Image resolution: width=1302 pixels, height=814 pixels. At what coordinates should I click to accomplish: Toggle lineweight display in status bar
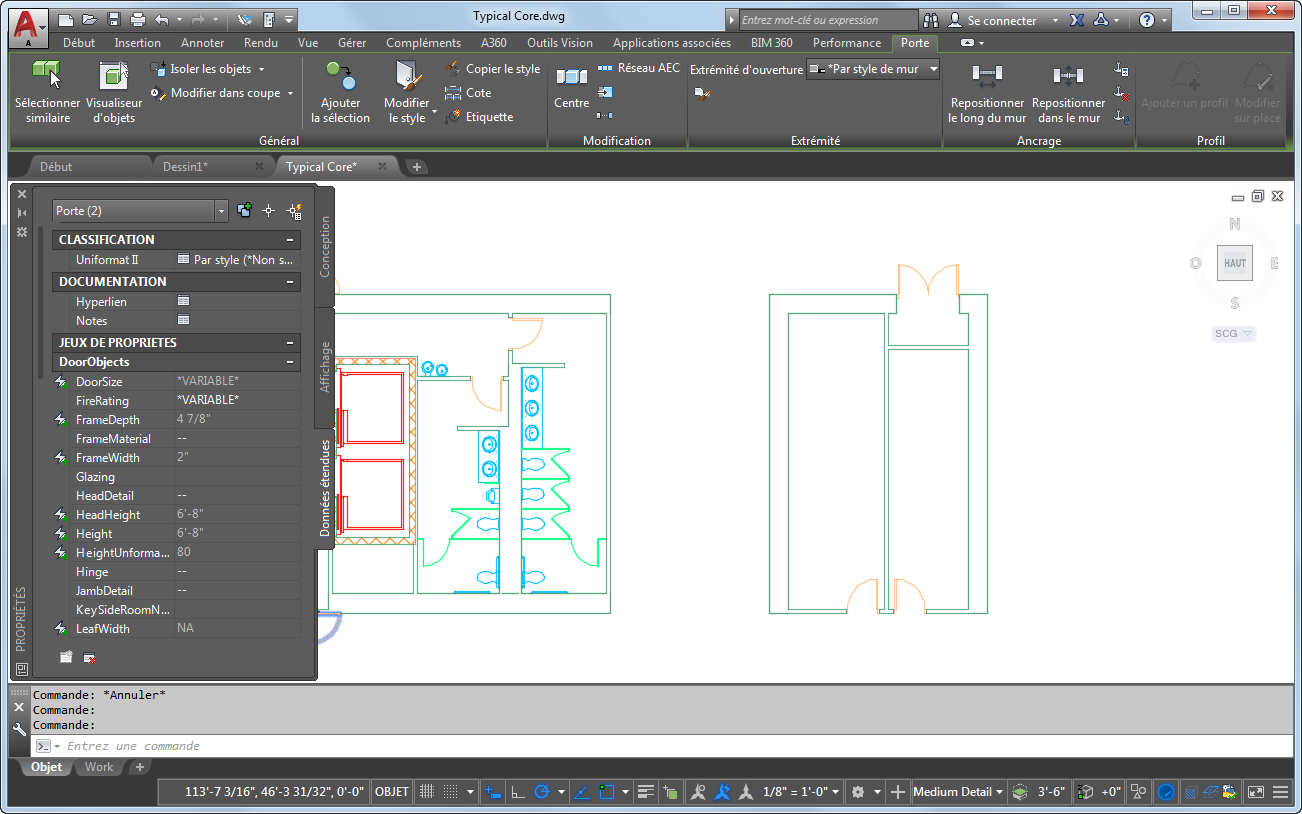click(x=645, y=792)
